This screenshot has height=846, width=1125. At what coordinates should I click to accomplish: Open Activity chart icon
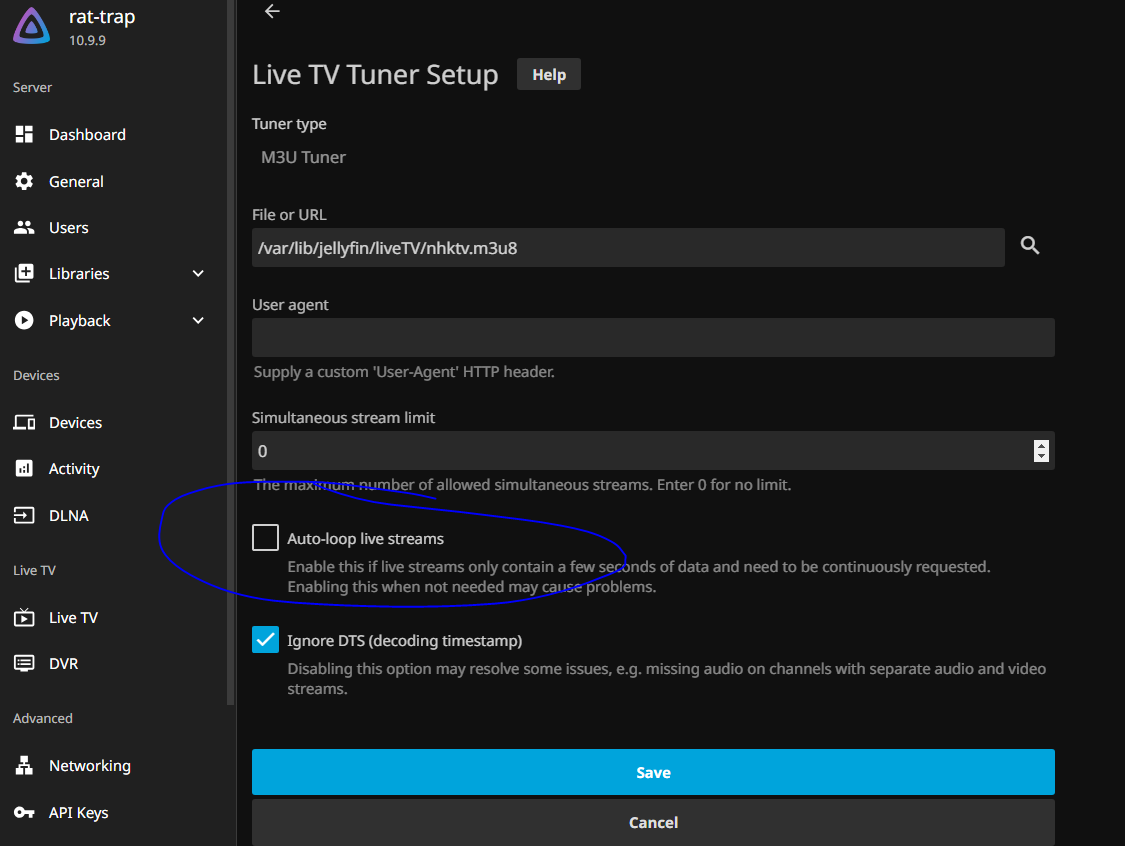(x=24, y=469)
